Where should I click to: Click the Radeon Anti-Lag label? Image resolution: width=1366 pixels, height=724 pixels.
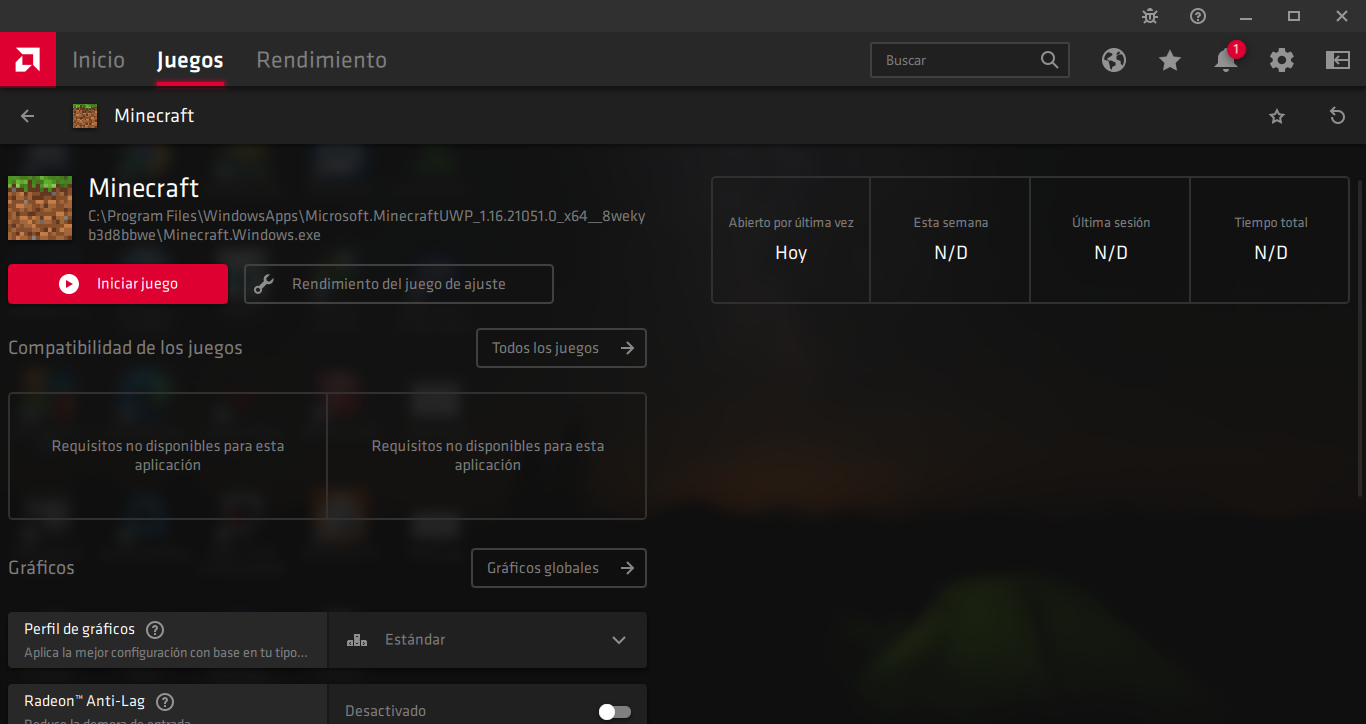tap(86, 701)
